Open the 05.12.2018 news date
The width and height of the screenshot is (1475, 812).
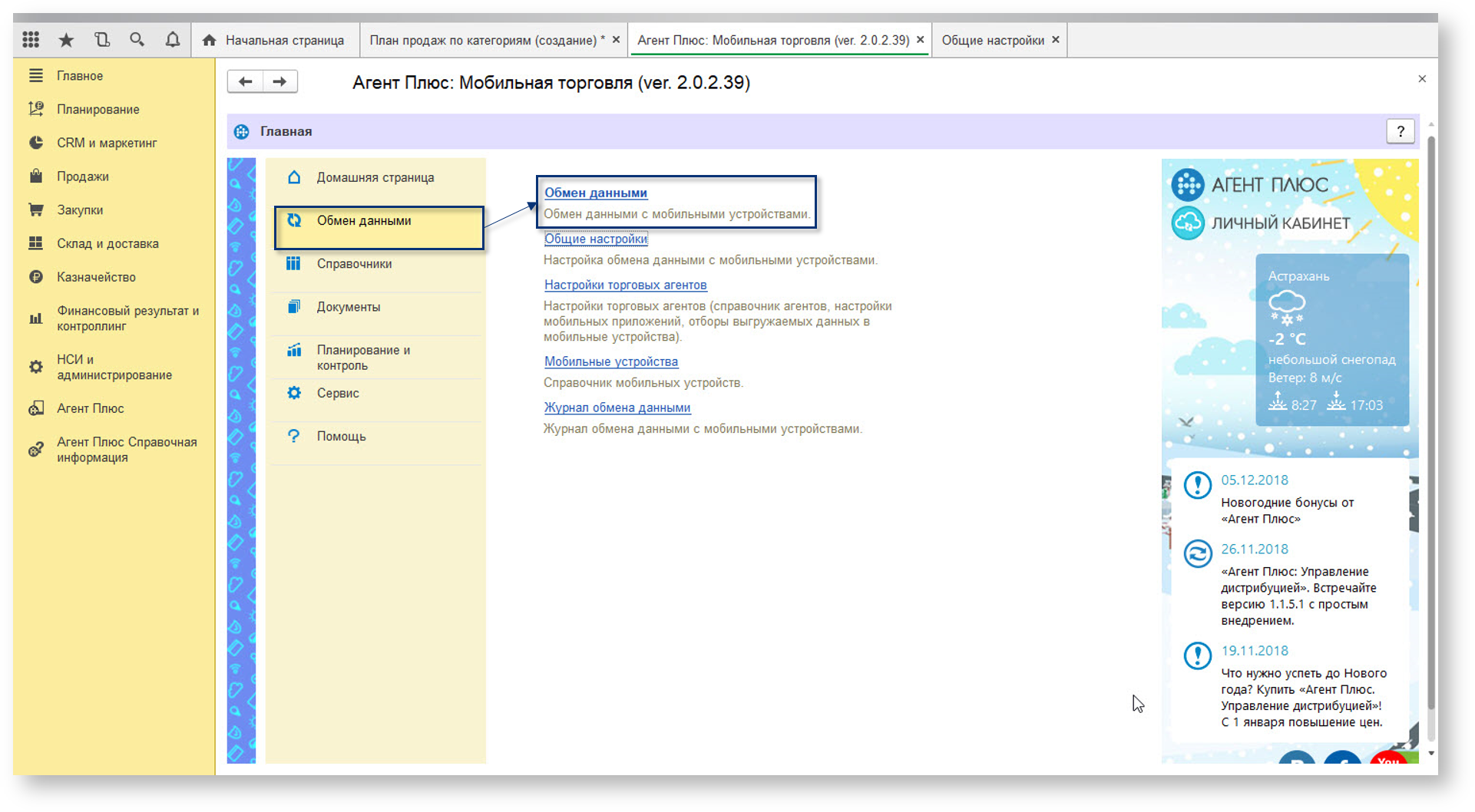1255,480
